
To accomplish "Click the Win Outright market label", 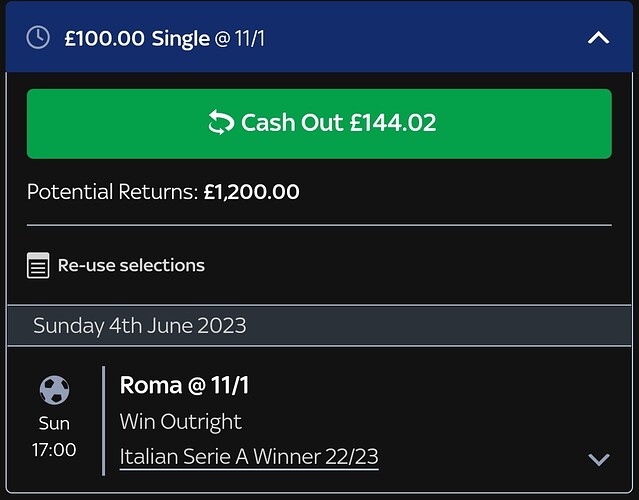I will pyautogui.click(x=181, y=421).
